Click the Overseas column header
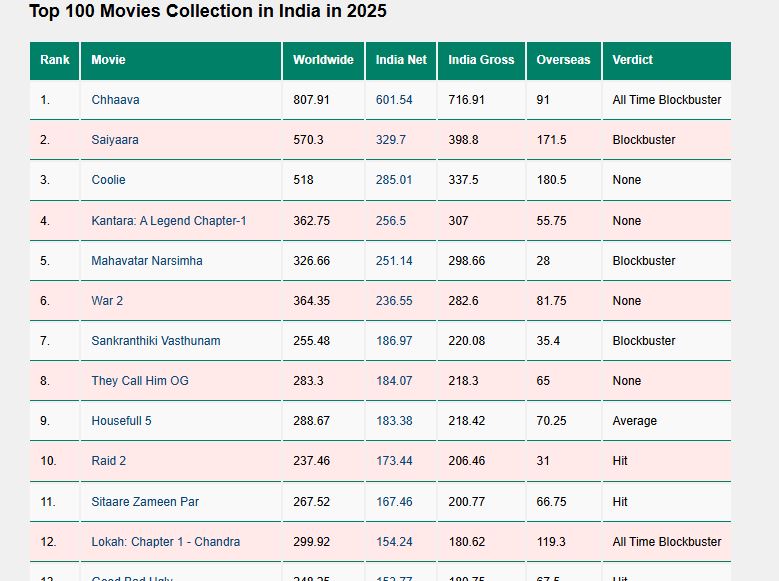The image size is (779, 581). [563, 60]
